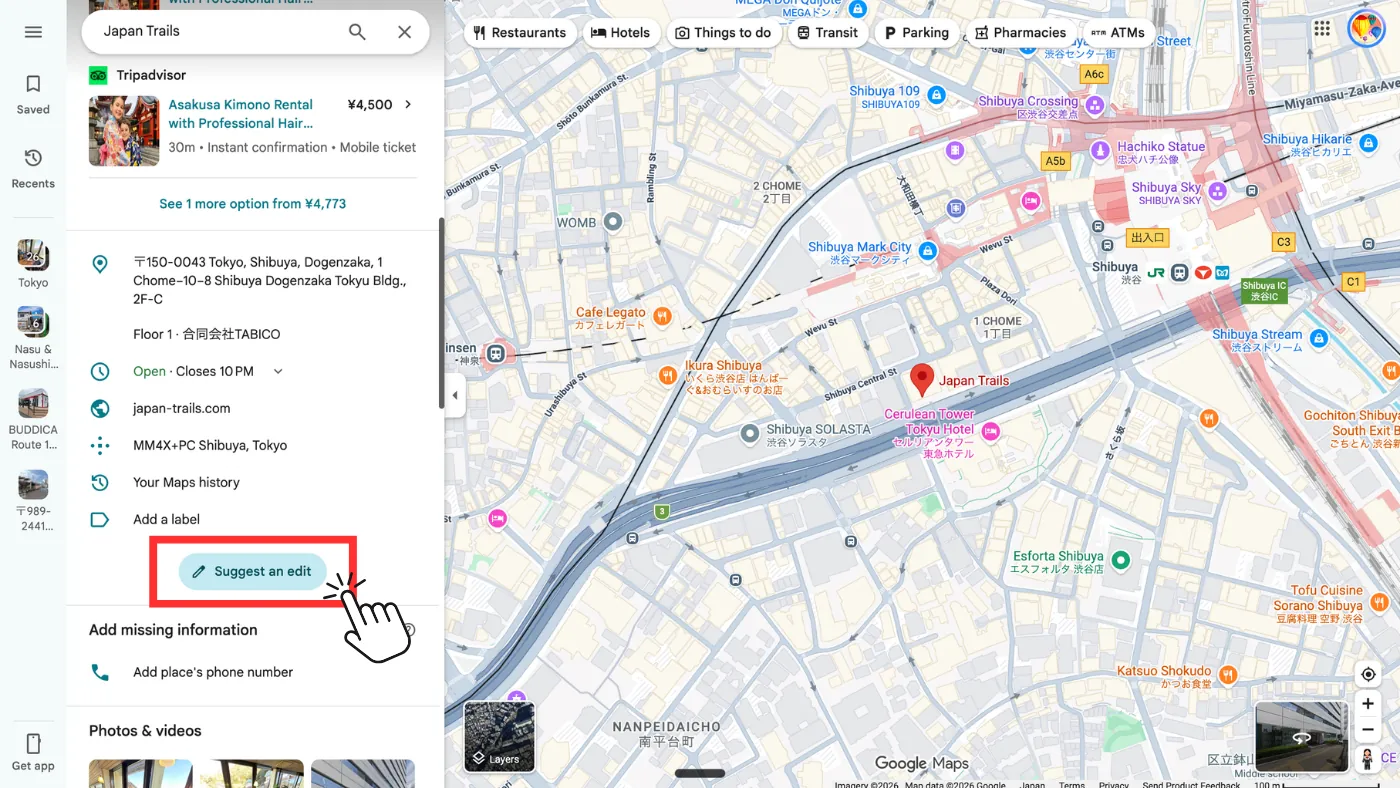The height and width of the screenshot is (788, 1400).
Task: Click the Shibuya 109 shopping marker
Action: [937, 95]
